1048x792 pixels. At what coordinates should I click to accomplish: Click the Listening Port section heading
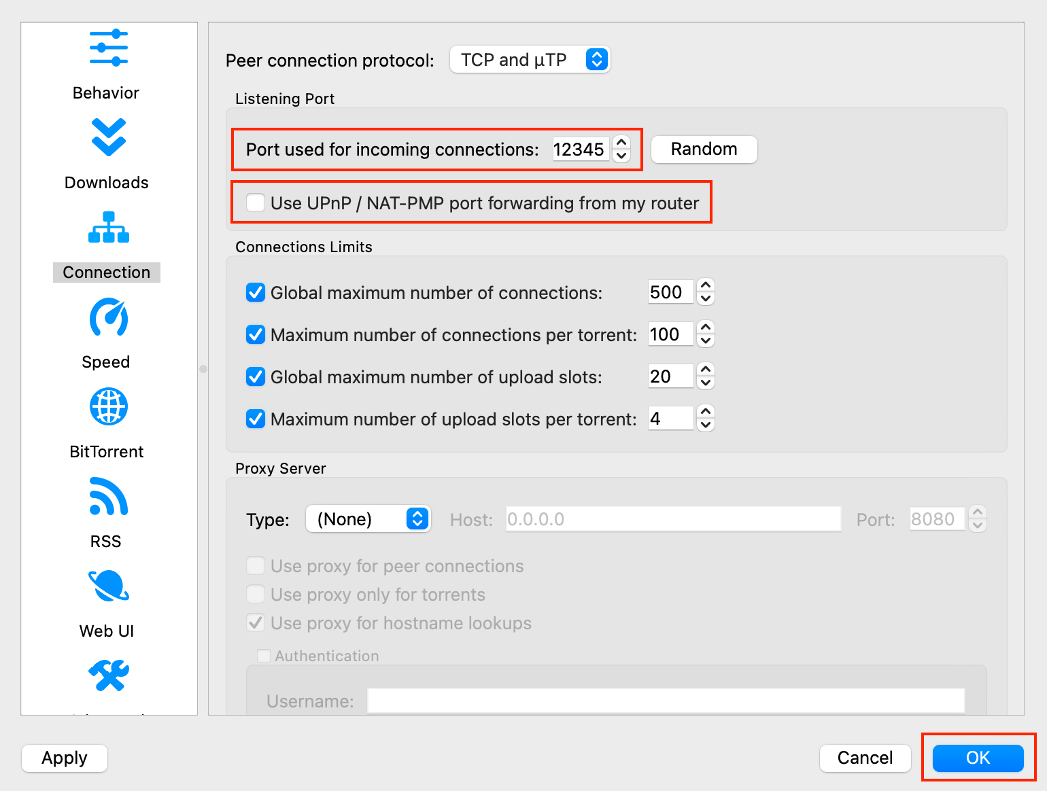pyautogui.click(x=285, y=99)
